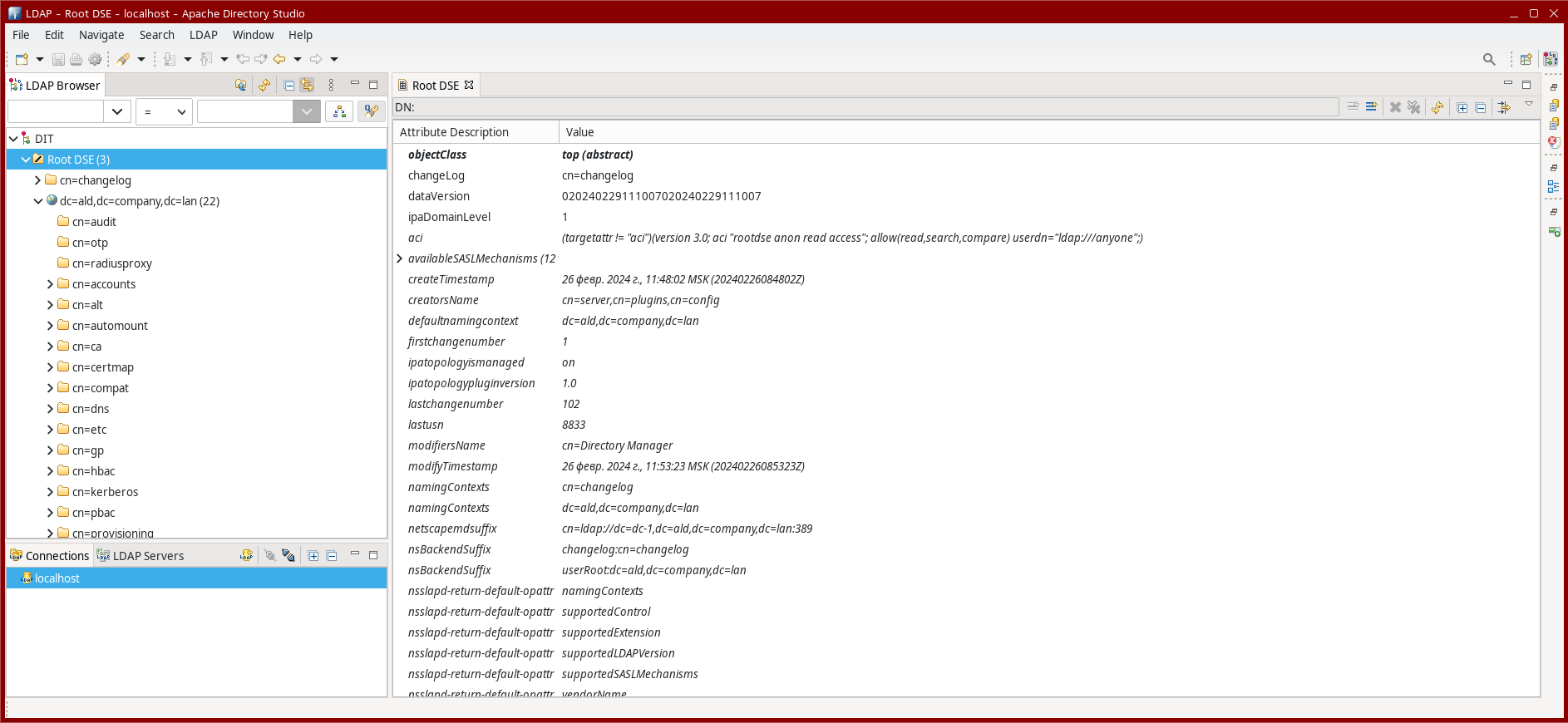Viewport: 1568px width, 723px height.
Task: Select the Connections tab
Action: (49, 556)
